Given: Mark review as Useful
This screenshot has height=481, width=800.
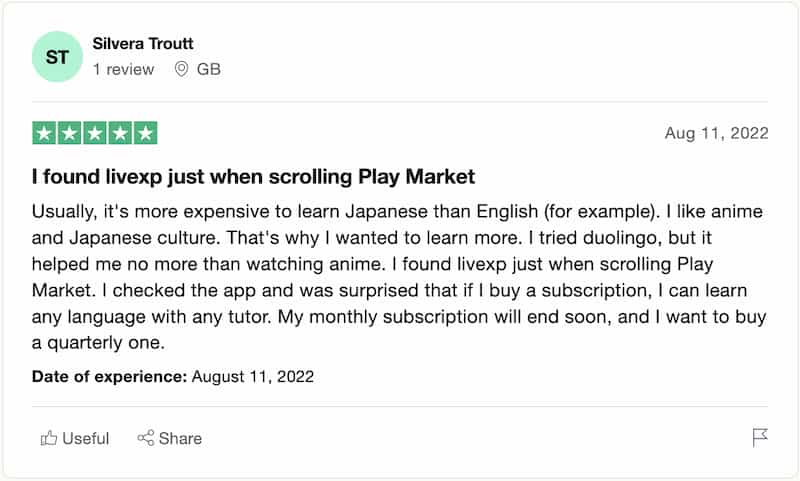Looking at the screenshot, I should [75, 438].
